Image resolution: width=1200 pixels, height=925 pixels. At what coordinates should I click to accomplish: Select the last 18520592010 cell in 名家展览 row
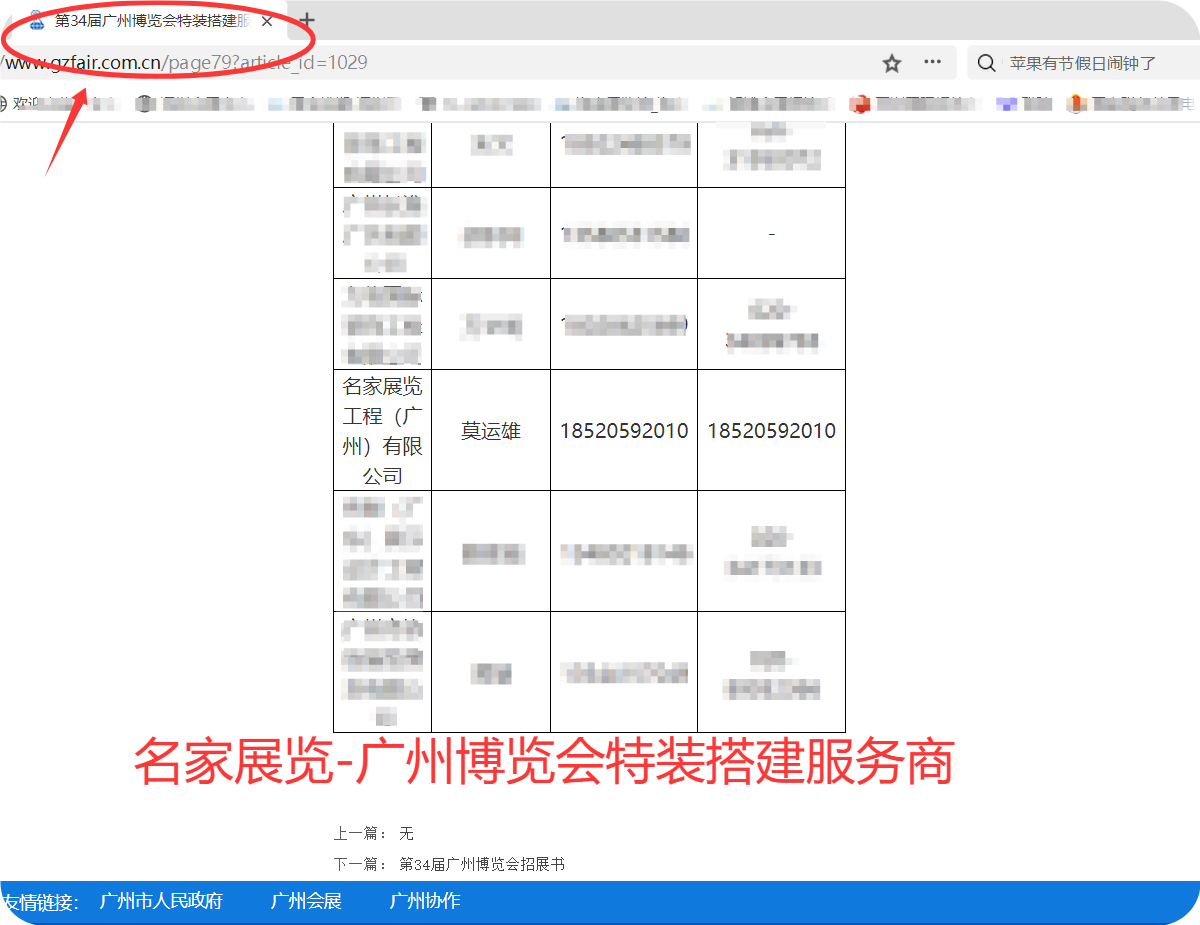tap(772, 431)
